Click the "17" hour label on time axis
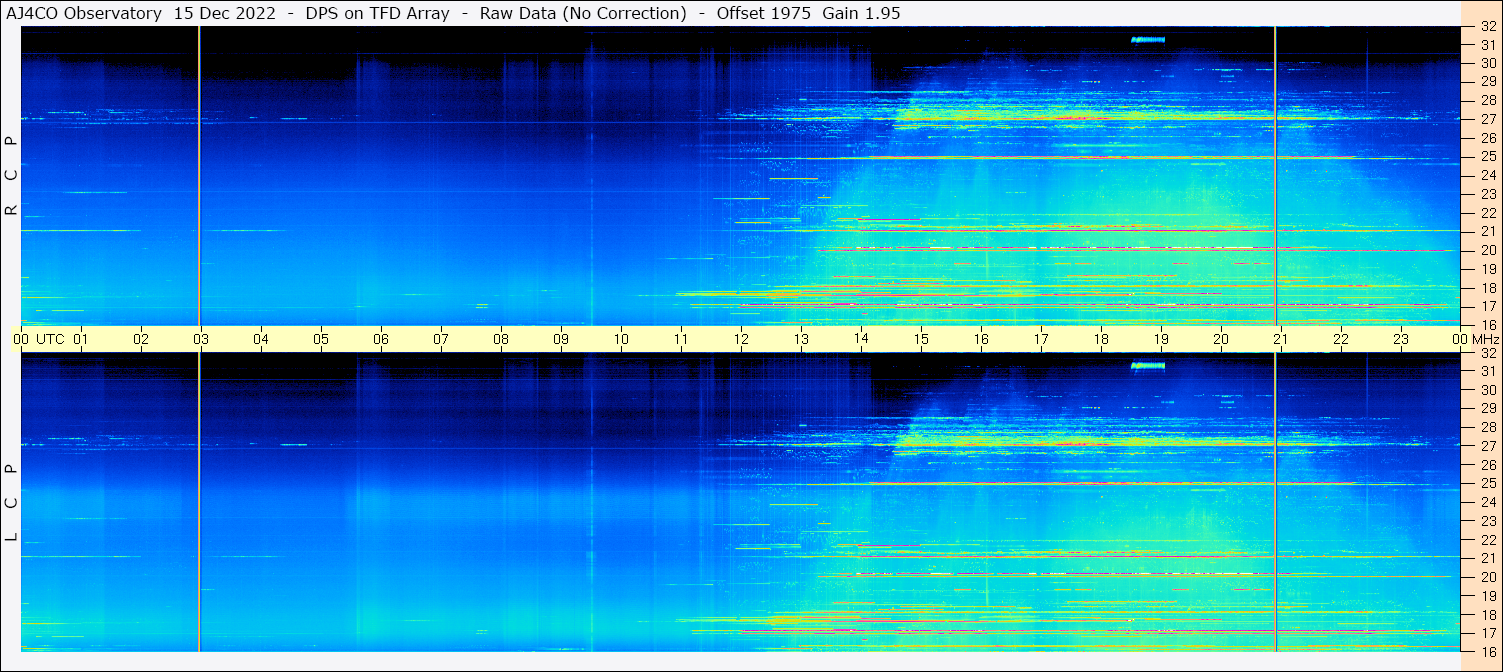 point(1041,339)
